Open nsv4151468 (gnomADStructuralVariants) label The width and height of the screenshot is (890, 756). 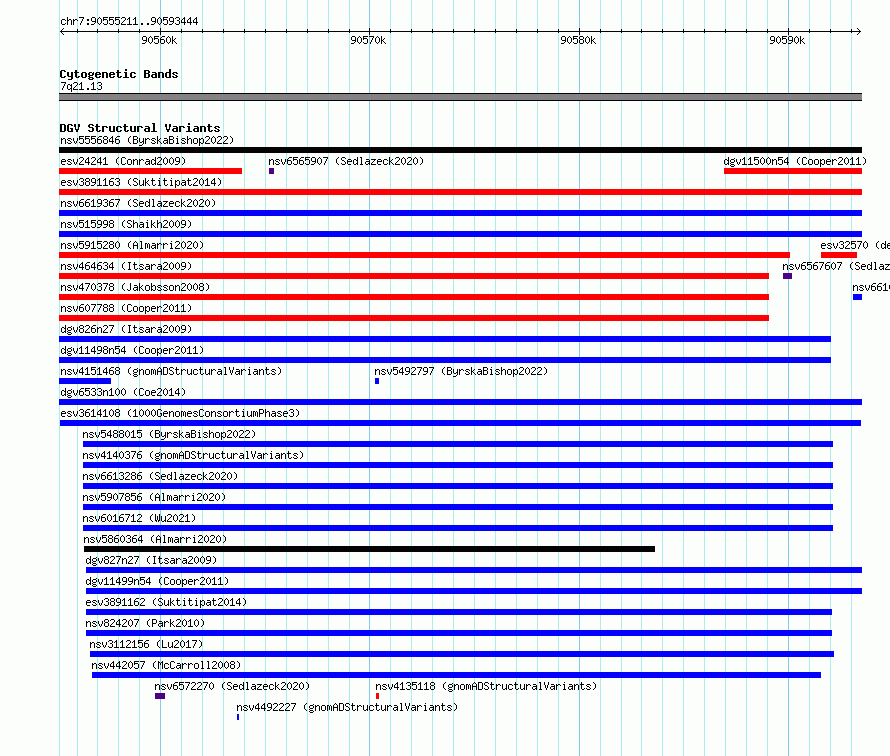[x=171, y=371]
